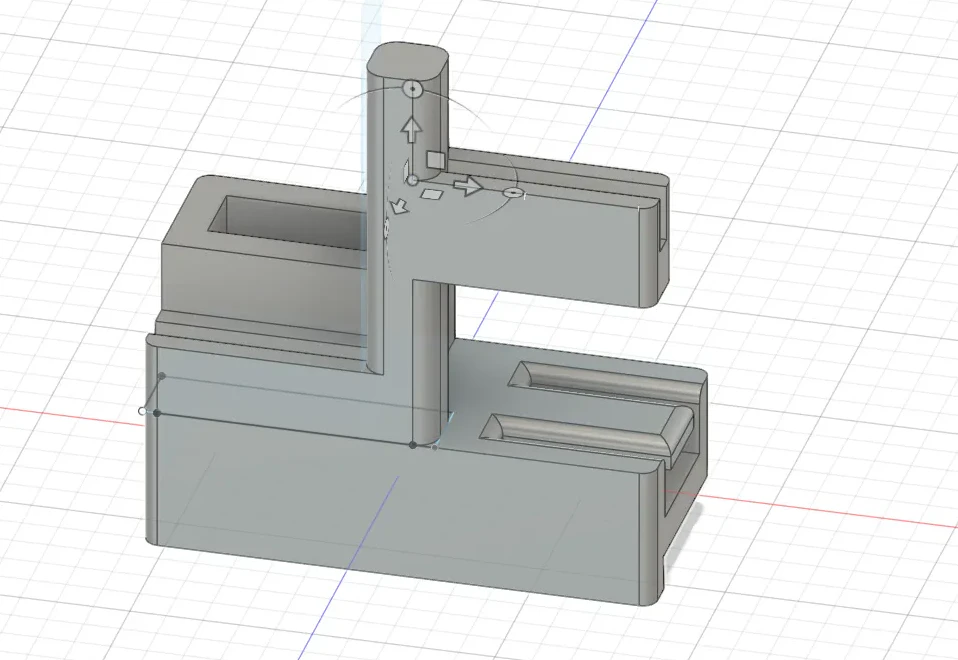Select the upper-left gray sketch point
The height and width of the screenshot is (660, 958).
point(162,376)
